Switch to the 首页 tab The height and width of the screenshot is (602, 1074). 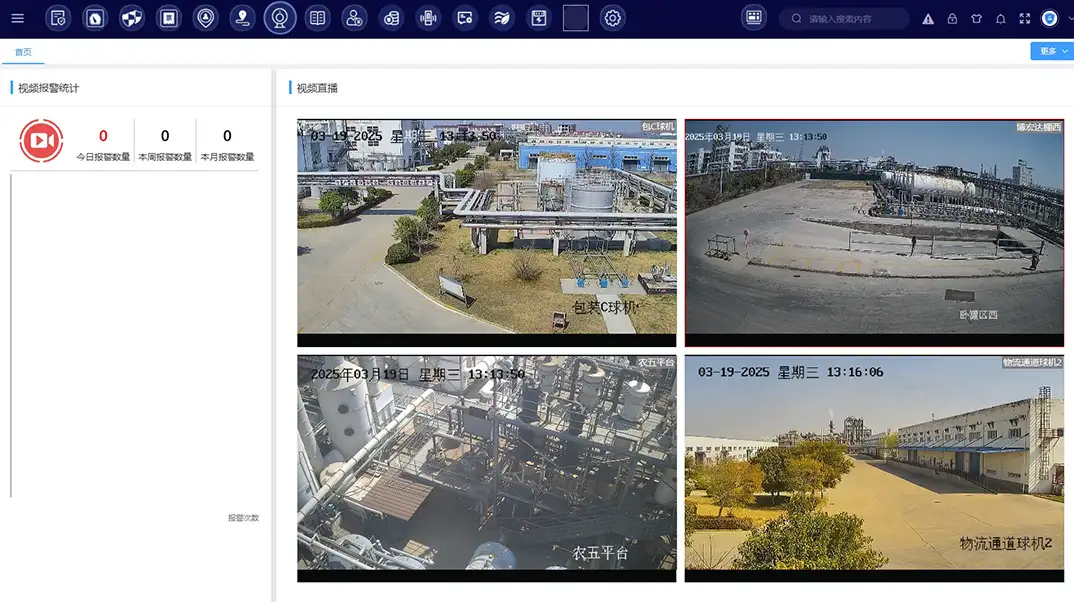pyautogui.click(x=23, y=52)
